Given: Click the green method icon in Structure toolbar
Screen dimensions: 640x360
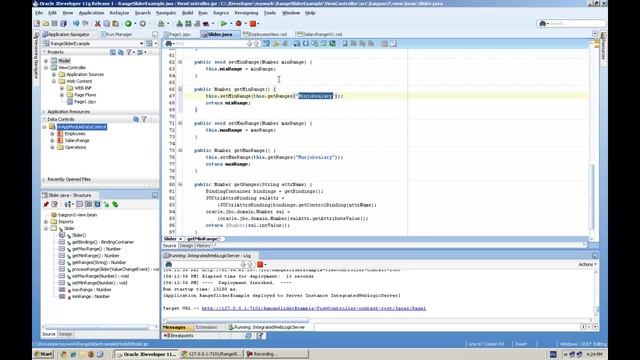Looking at the screenshot, I should [x=115, y=204].
